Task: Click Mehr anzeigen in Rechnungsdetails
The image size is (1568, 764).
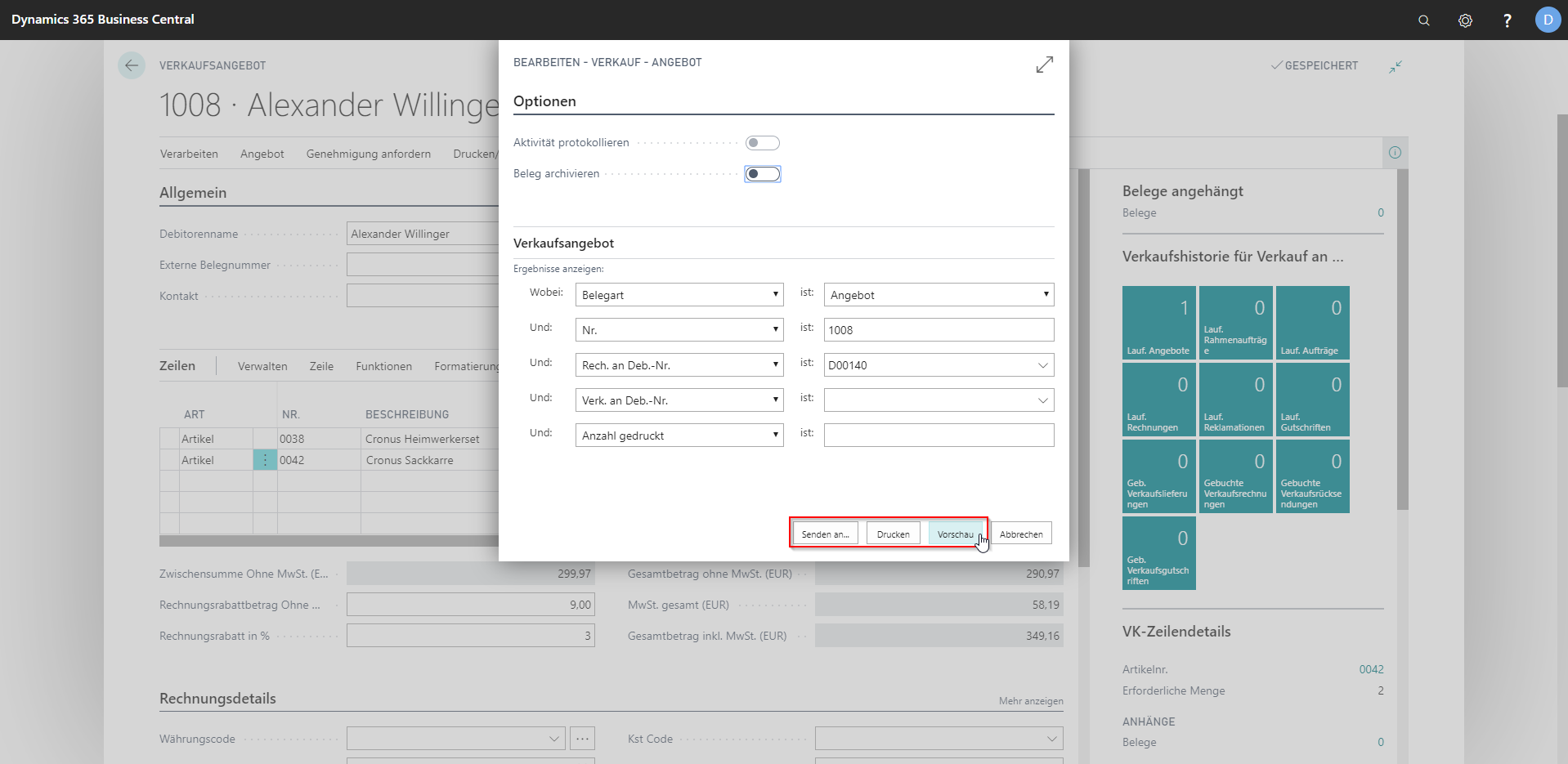Action: tap(1031, 701)
